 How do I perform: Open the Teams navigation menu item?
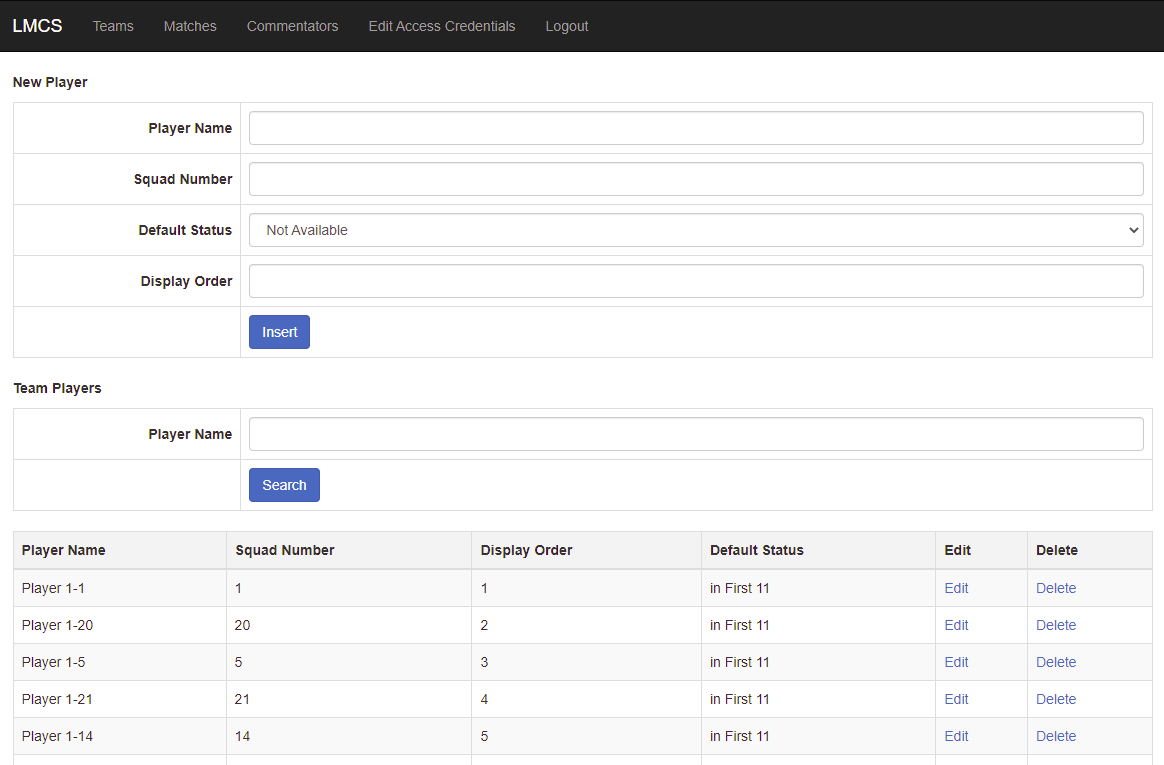click(113, 26)
